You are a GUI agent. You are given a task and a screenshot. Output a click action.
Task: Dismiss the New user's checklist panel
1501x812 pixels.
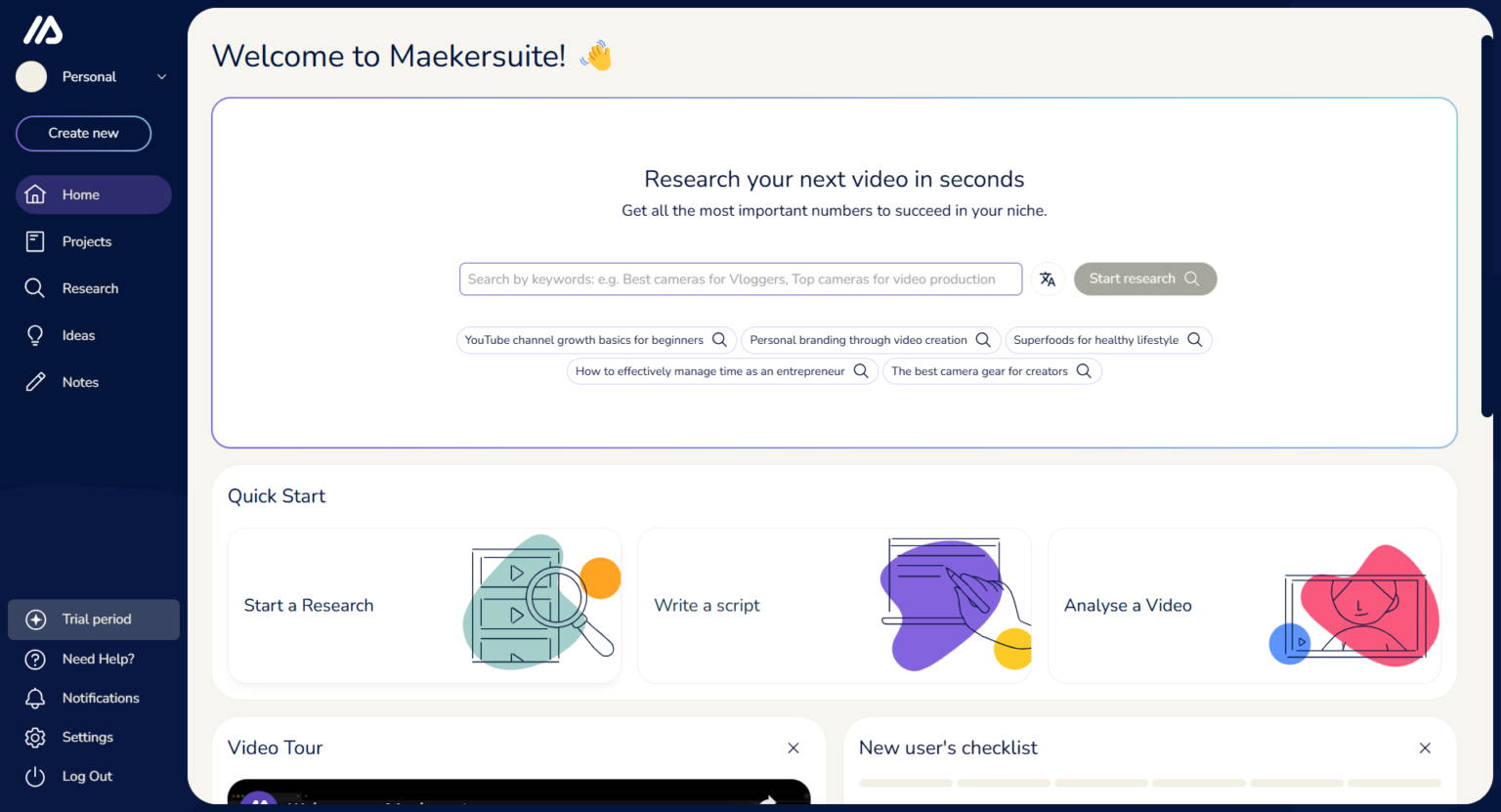click(1425, 748)
